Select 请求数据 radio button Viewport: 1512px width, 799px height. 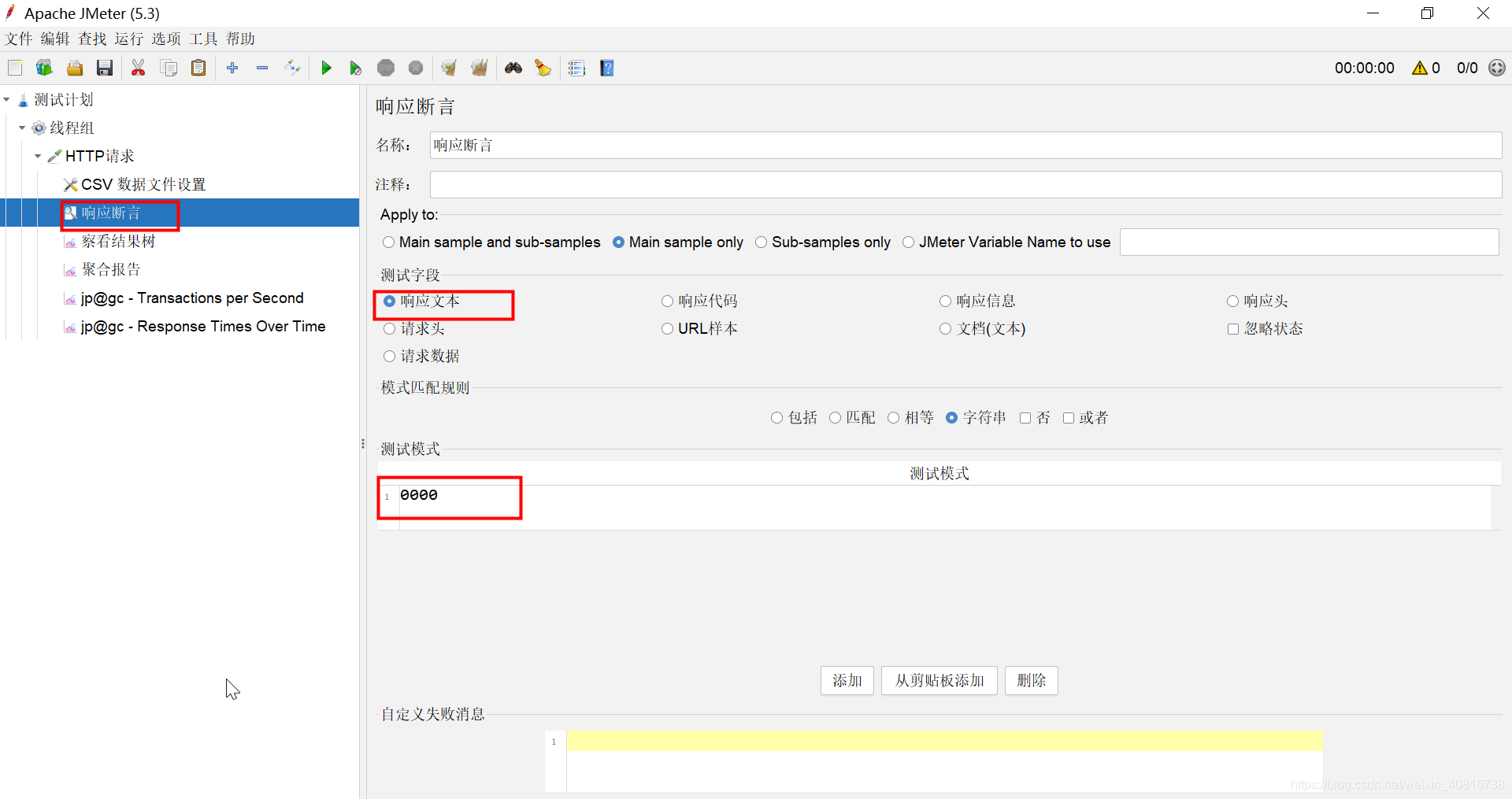click(x=390, y=357)
